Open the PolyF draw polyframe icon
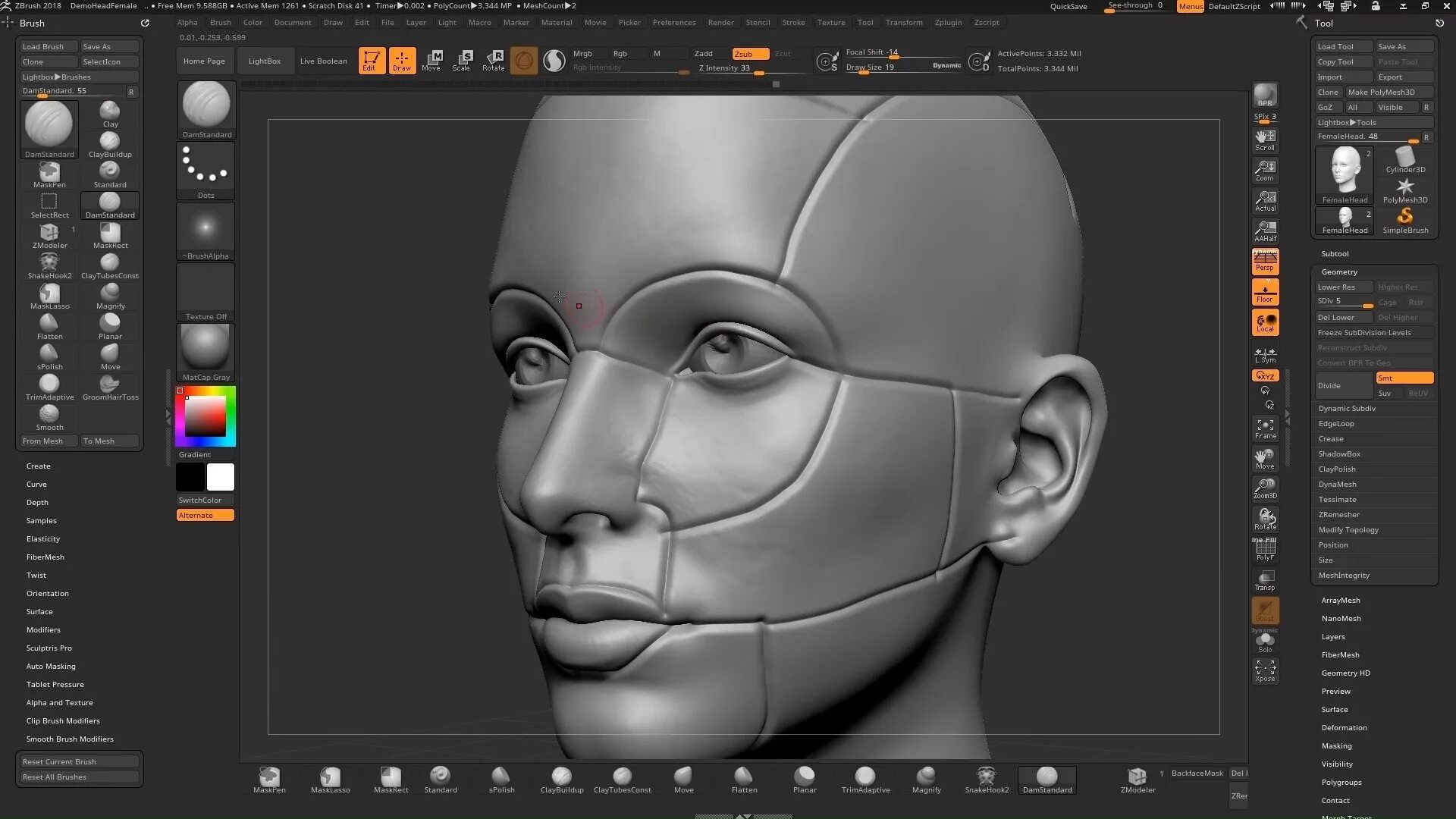Image resolution: width=1456 pixels, height=819 pixels. click(1265, 549)
